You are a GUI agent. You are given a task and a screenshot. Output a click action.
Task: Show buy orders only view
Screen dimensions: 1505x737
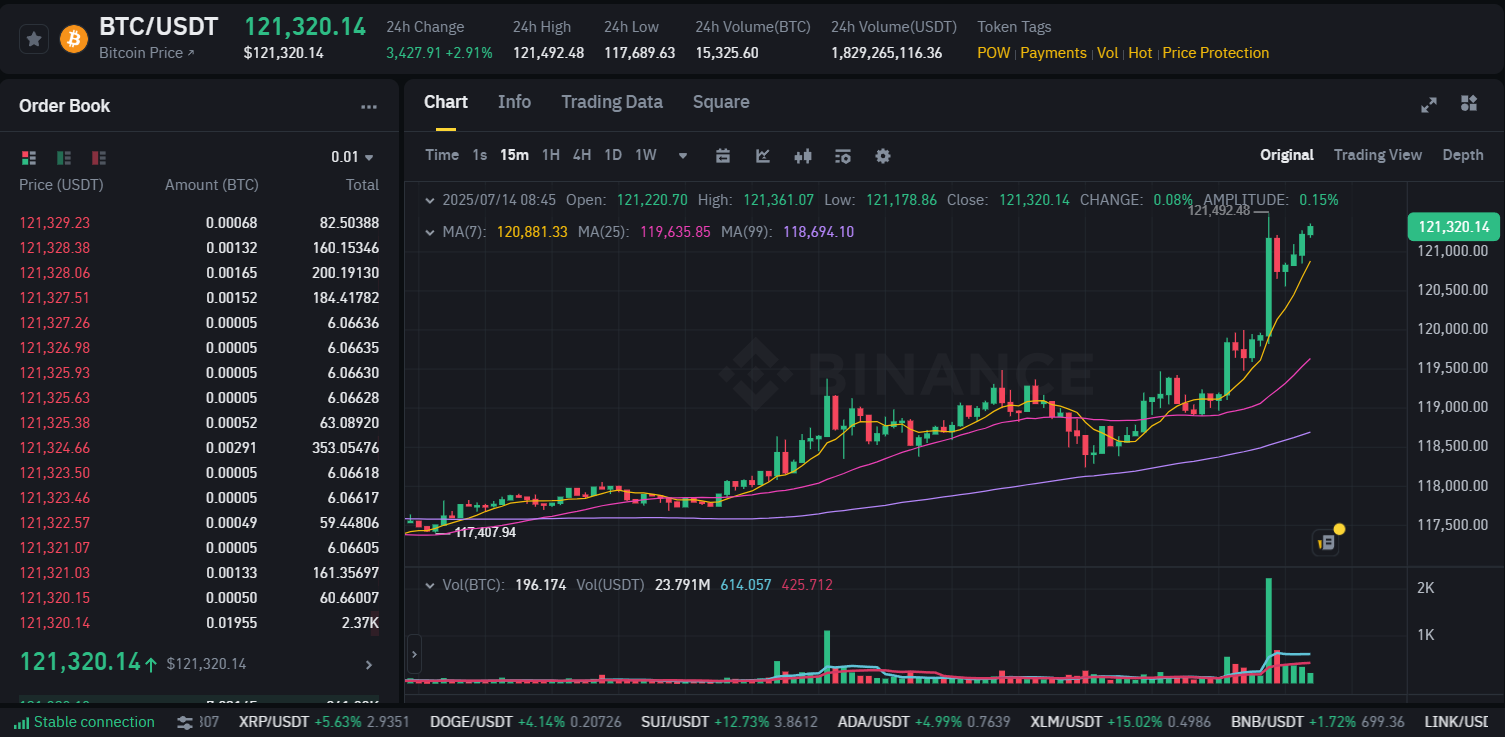click(x=64, y=157)
